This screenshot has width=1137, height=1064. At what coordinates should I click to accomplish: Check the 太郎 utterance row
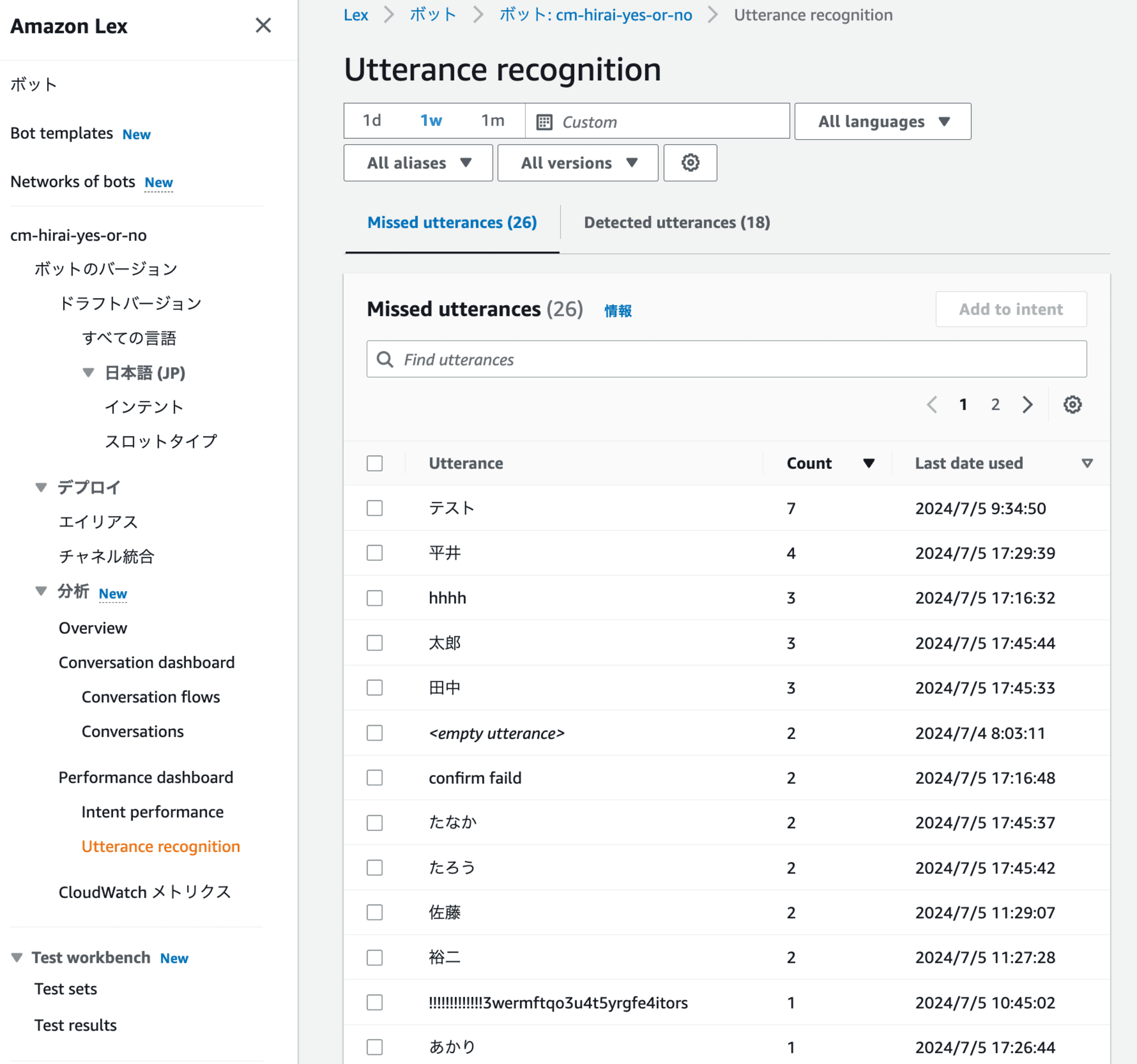pos(375,643)
